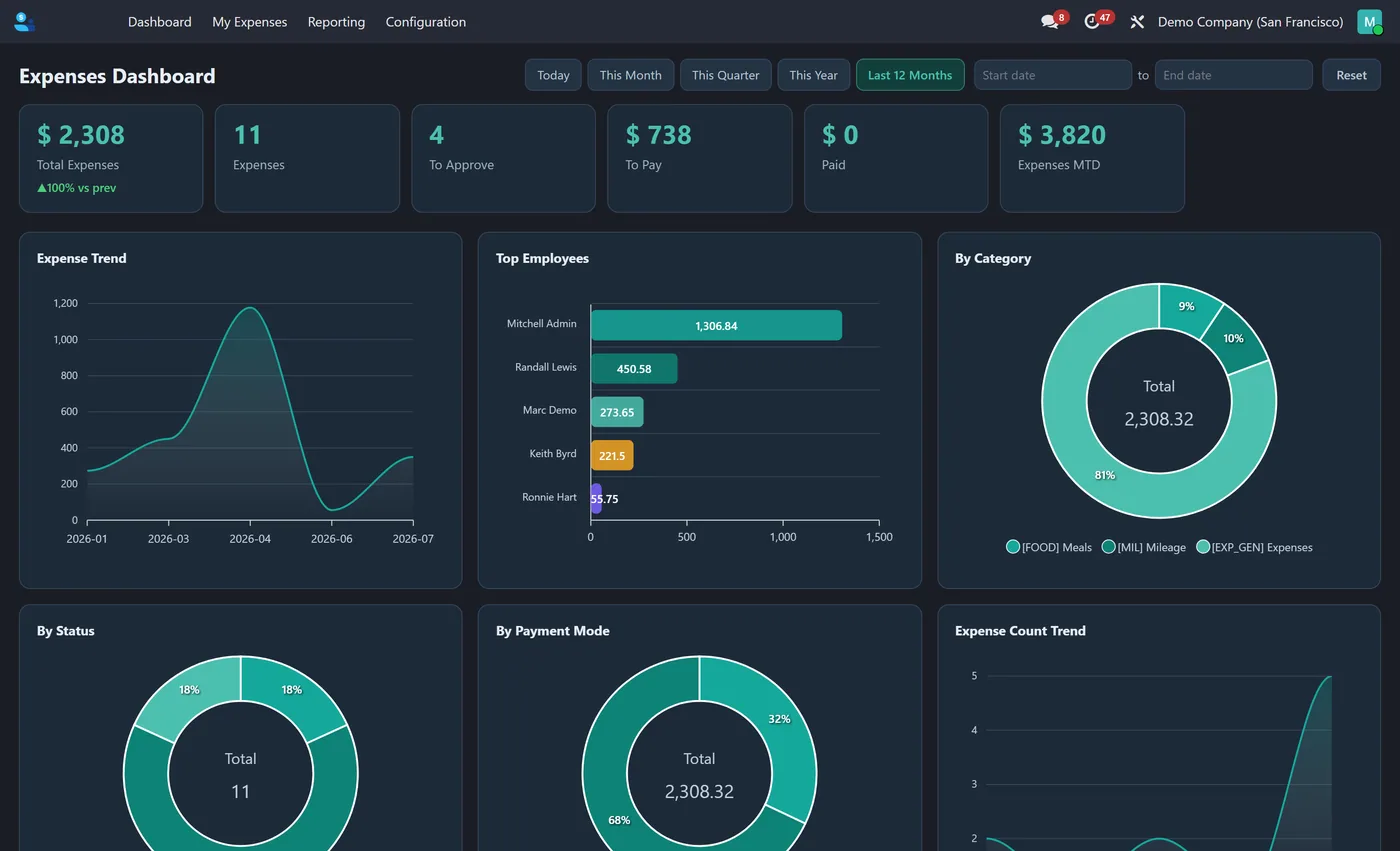The height and width of the screenshot is (851, 1400).
Task: Open the activities clock icon
Action: tap(1092, 22)
